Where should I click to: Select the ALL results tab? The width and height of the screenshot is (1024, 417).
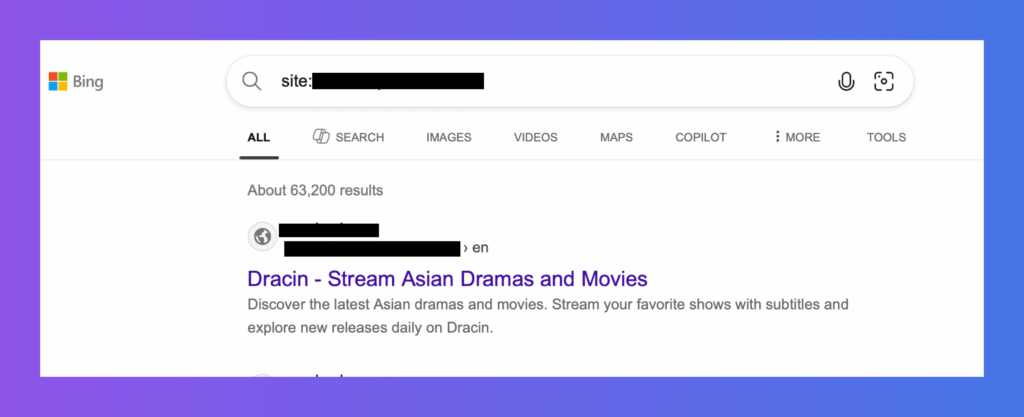258,137
